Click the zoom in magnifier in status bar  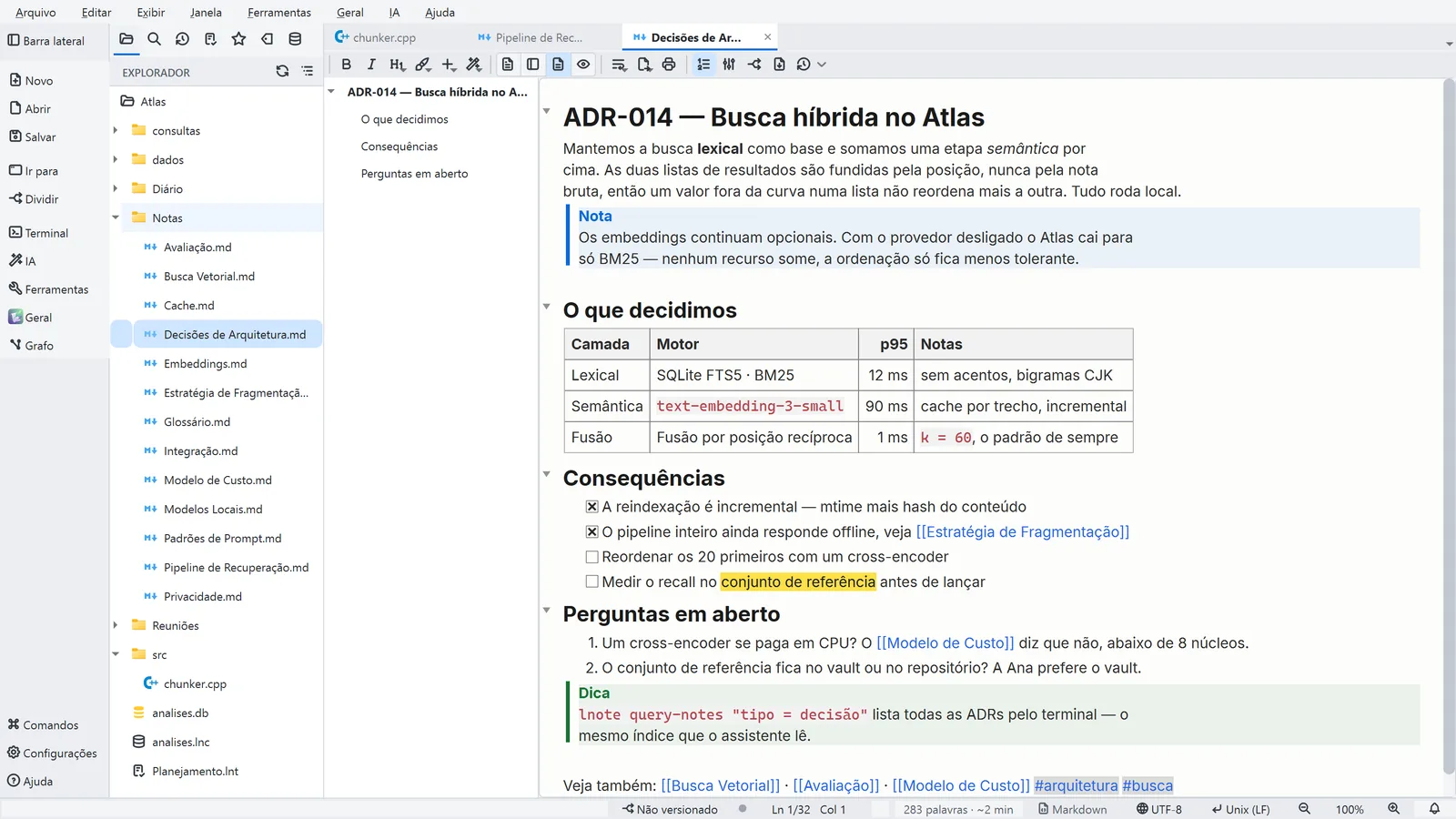pyautogui.click(x=1393, y=809)
